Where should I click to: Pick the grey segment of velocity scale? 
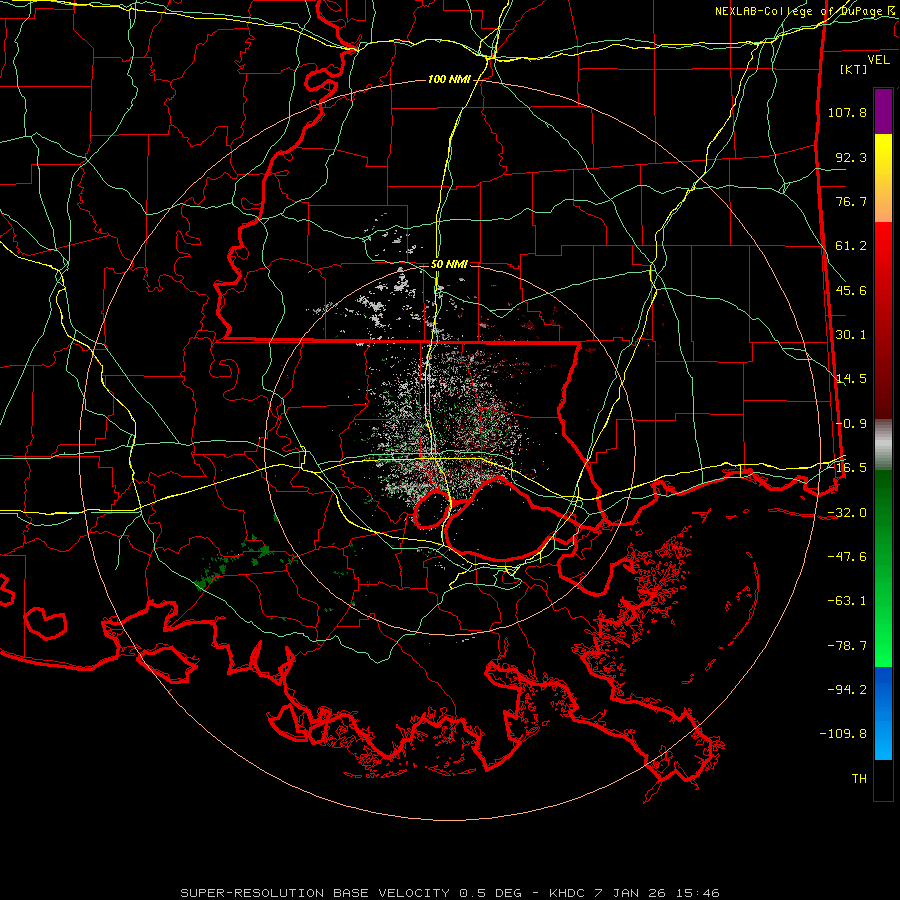pos(883,445)
